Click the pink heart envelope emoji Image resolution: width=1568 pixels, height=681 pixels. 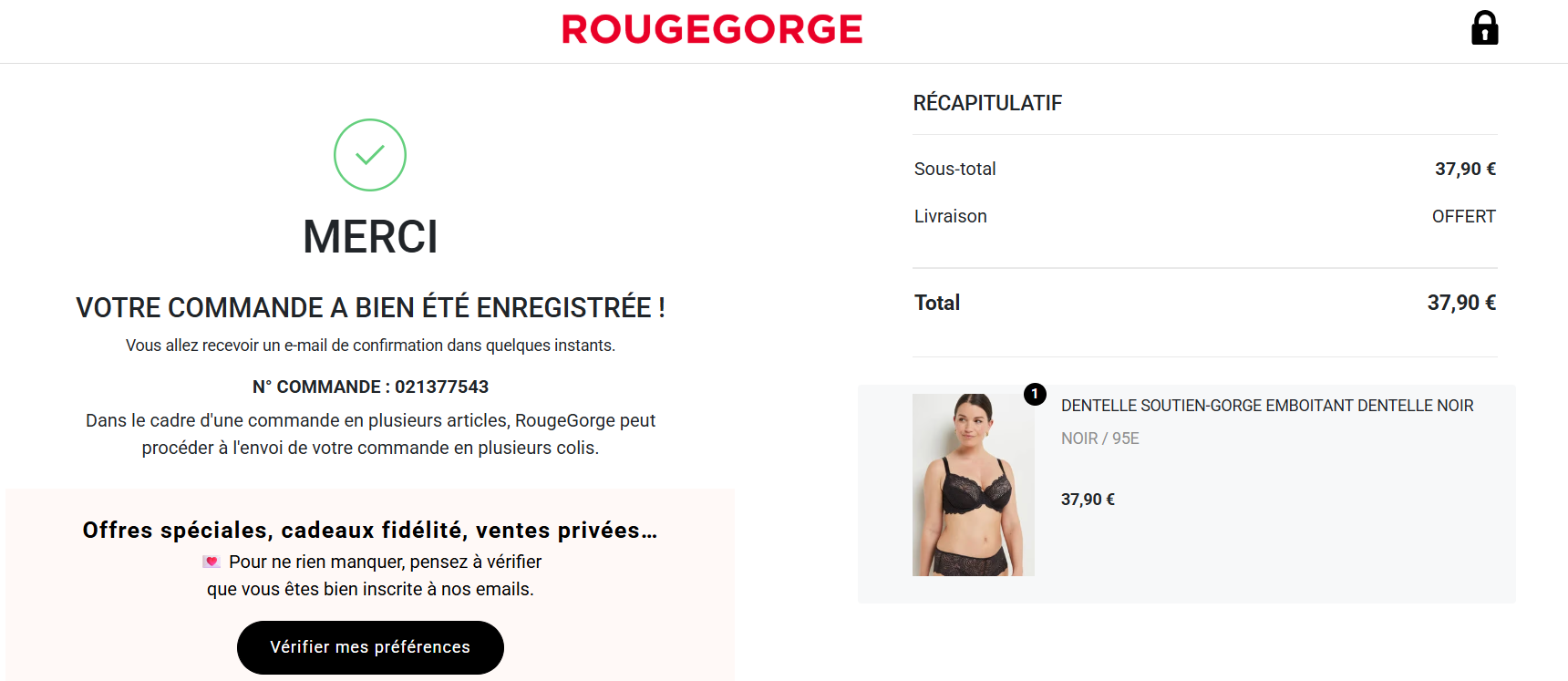(x=211, y=562)
